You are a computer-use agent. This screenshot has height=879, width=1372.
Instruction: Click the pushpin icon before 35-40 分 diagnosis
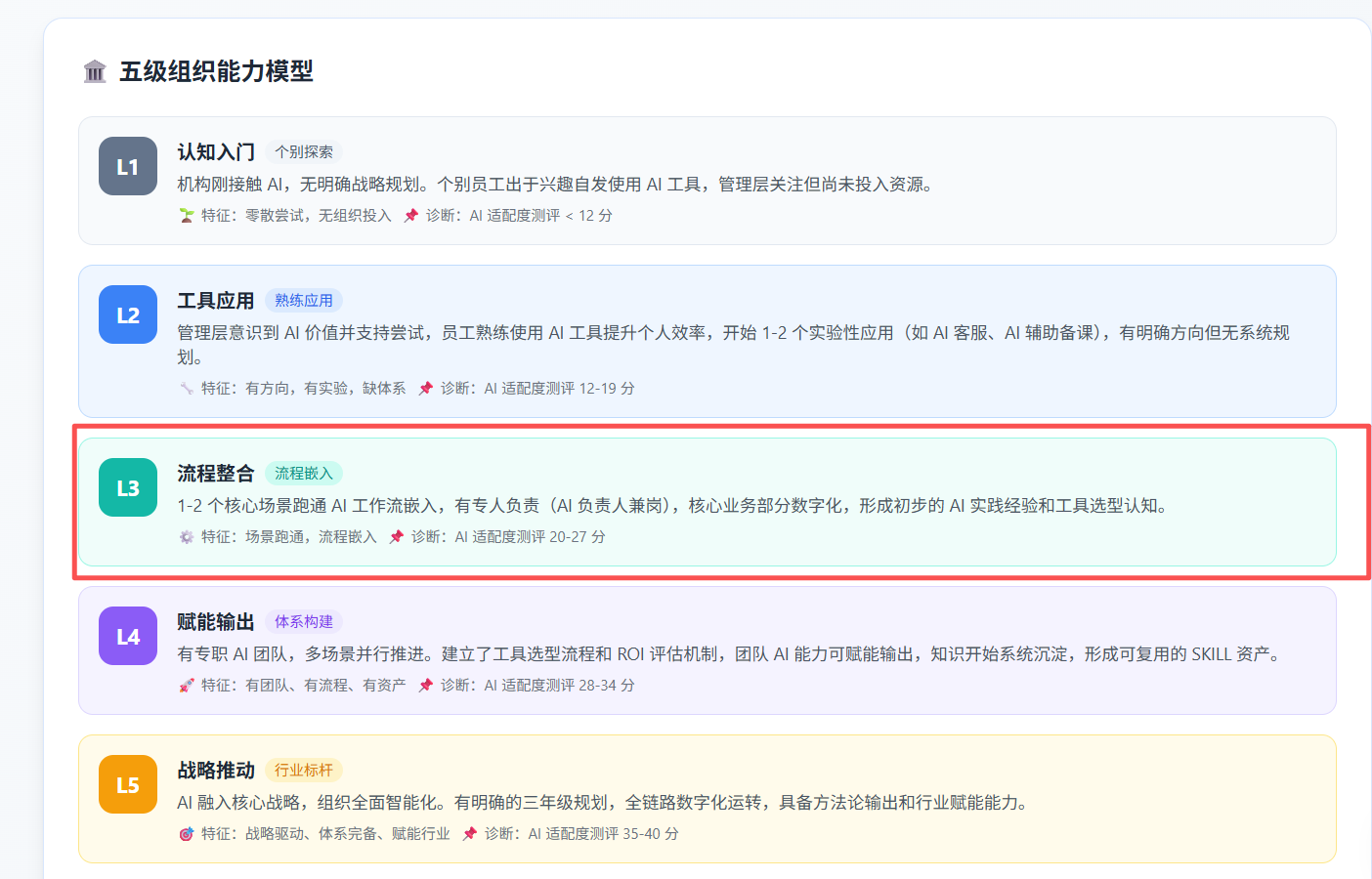click(x=469, y=833)
